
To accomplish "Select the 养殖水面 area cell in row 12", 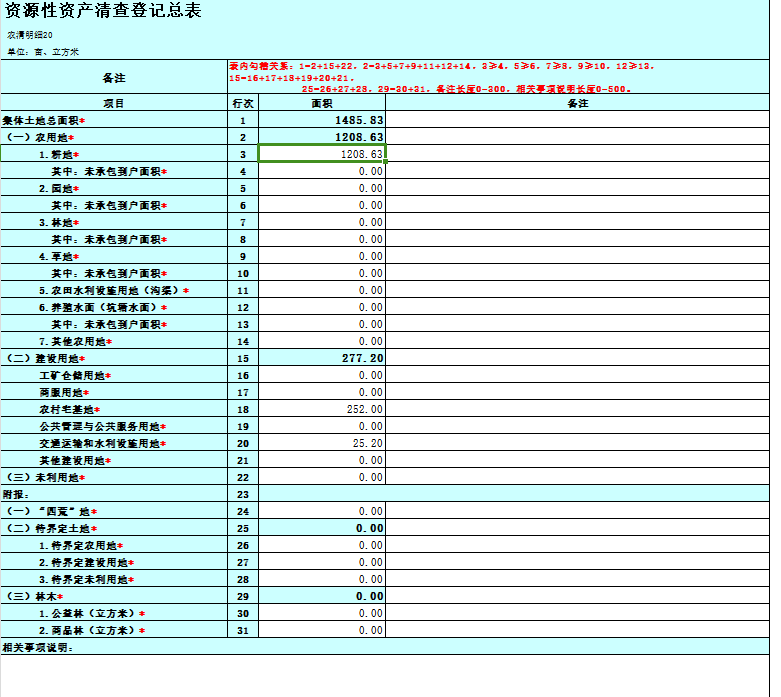I will point(322,307).
